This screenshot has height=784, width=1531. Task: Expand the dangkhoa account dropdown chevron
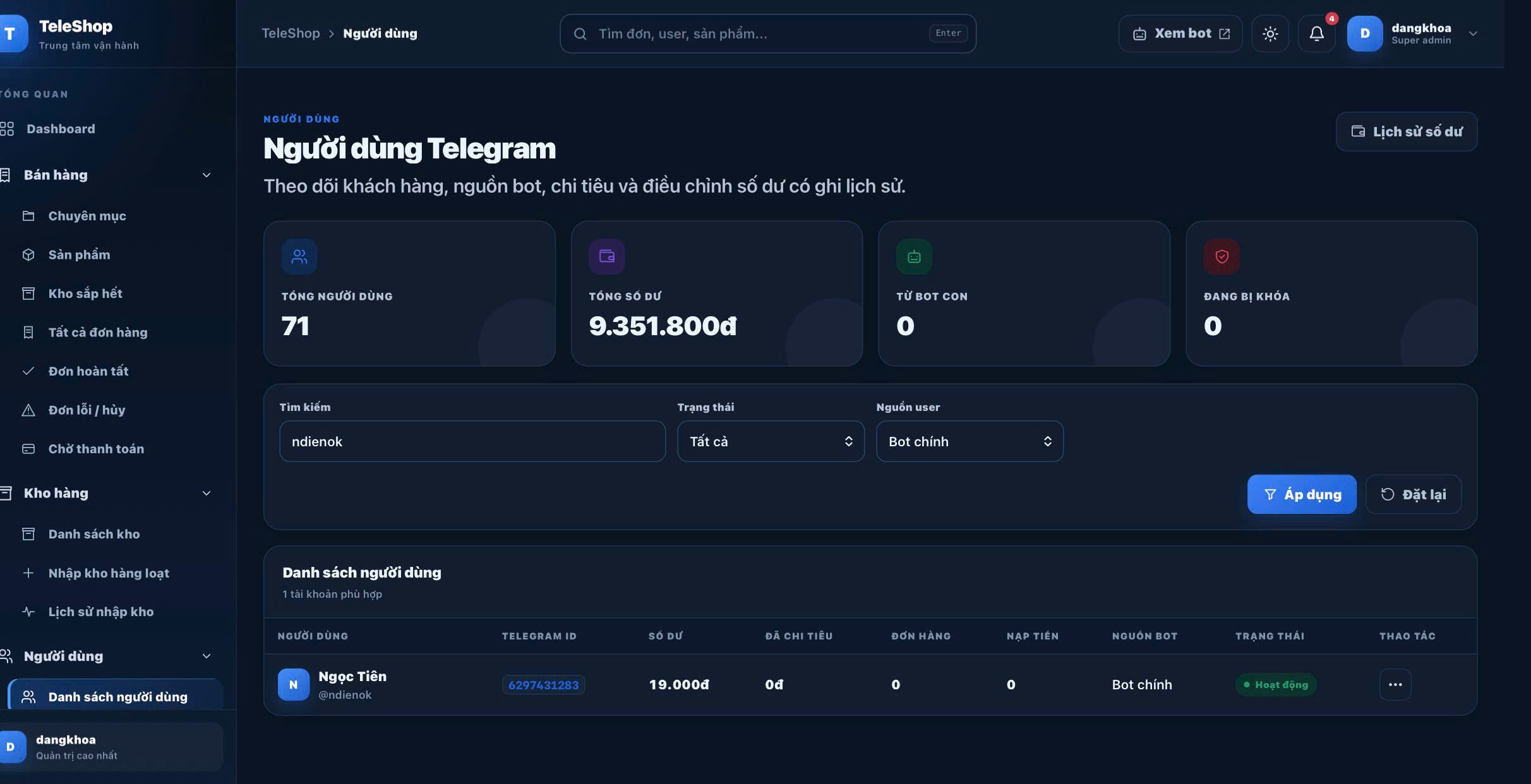(x=1473, y=33)
